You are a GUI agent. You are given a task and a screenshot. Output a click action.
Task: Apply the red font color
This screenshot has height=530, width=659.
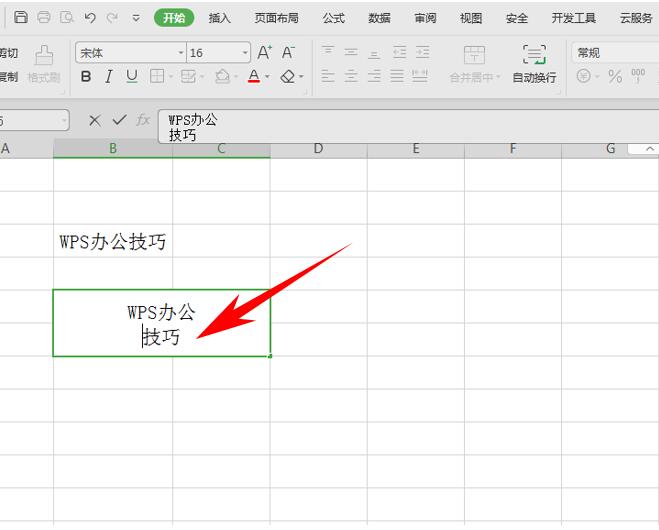pos(254,76)
